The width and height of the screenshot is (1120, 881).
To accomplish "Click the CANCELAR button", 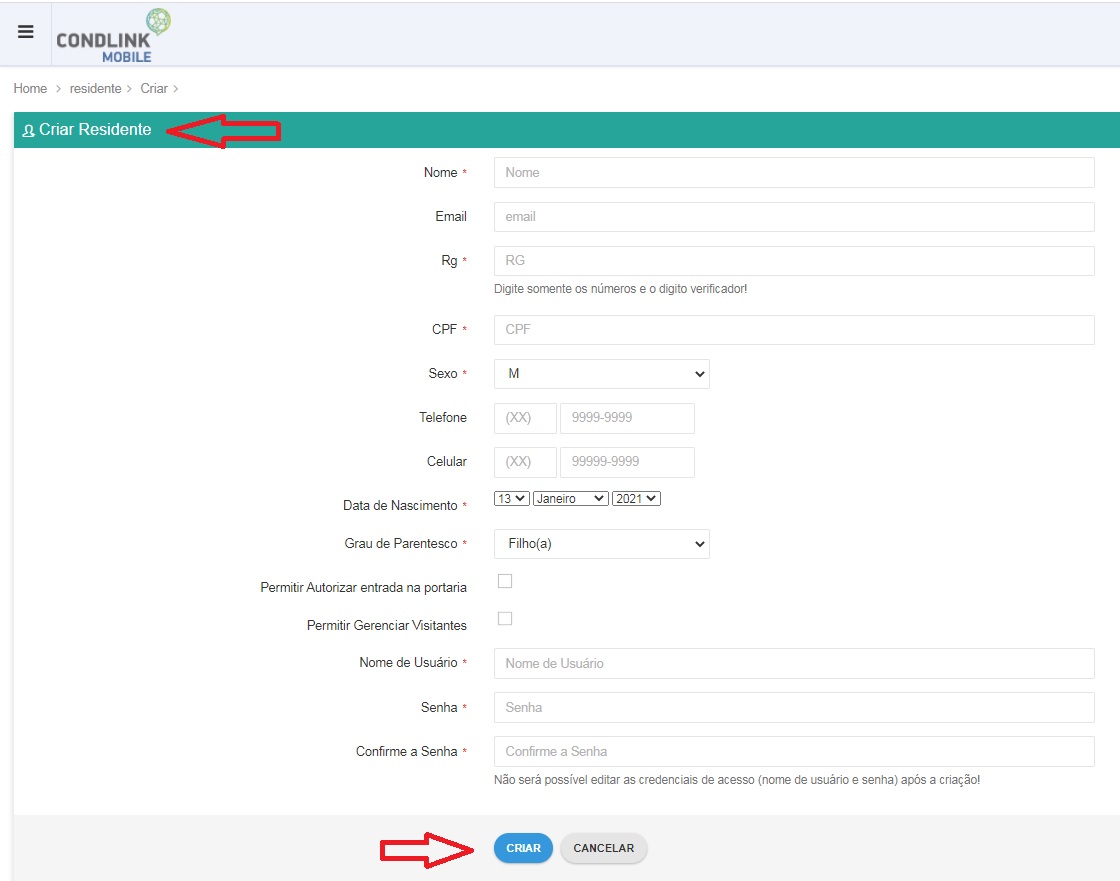I will pyautogui.click(x=604, y=848).
